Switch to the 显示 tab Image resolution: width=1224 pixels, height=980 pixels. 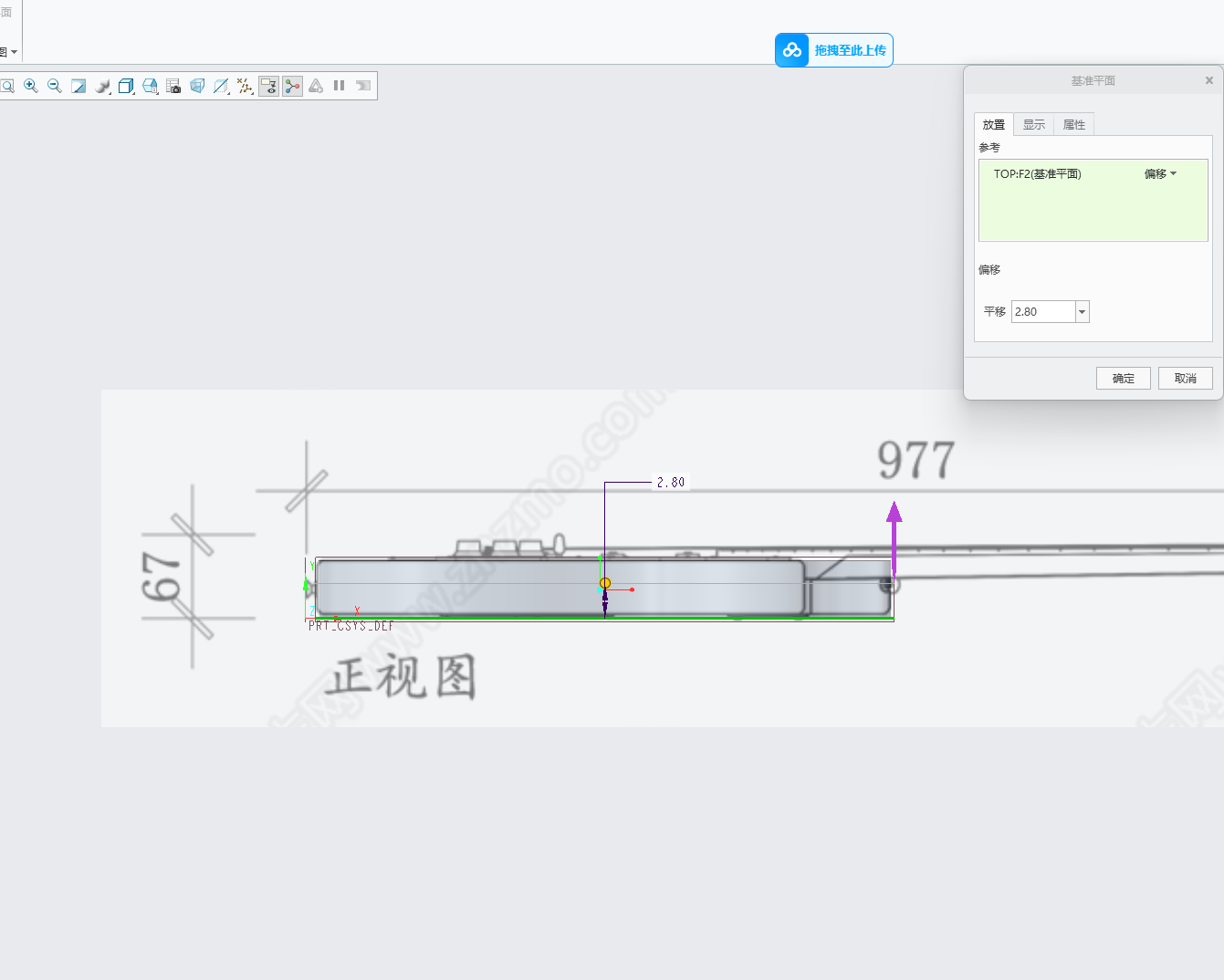1034,125
